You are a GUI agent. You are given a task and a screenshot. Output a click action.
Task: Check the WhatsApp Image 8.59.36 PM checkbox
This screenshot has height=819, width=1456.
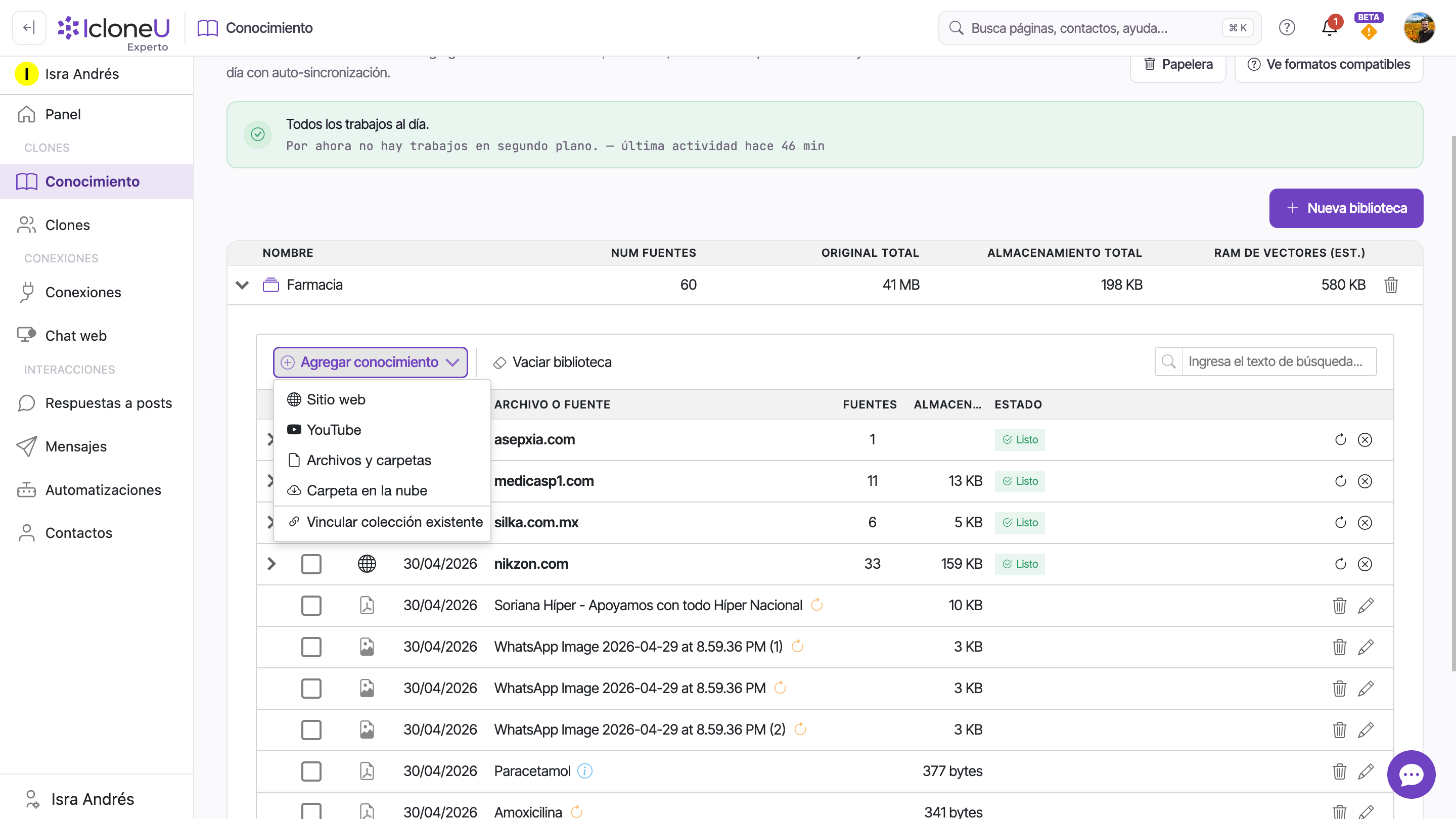(x=311, y=689)
